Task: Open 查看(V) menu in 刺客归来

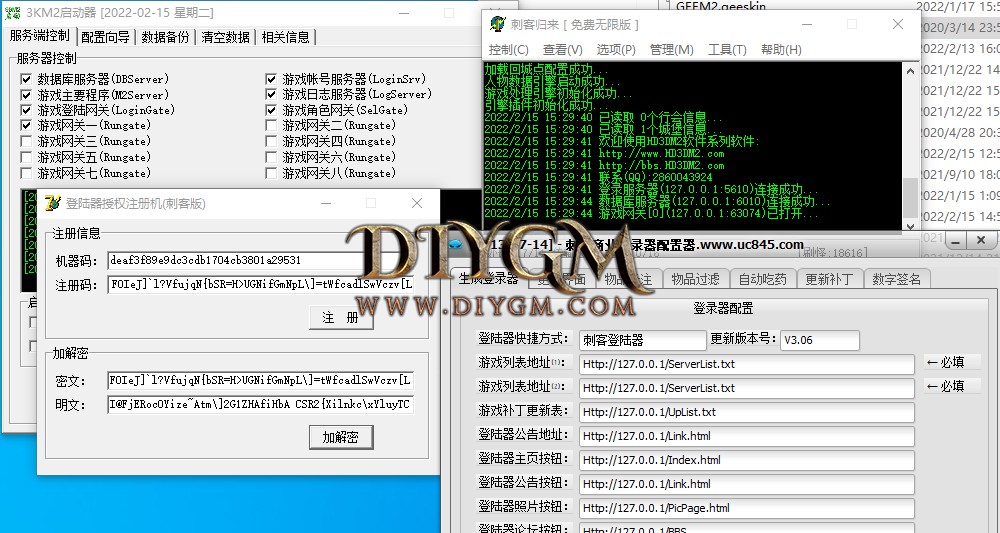Action: point(562,50)
